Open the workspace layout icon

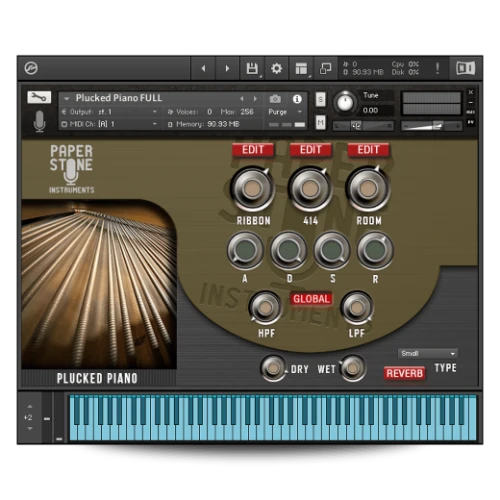(301, 69)
